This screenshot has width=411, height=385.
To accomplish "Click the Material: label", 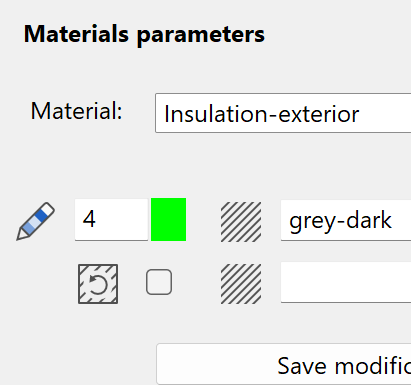I will pos(77,111).
